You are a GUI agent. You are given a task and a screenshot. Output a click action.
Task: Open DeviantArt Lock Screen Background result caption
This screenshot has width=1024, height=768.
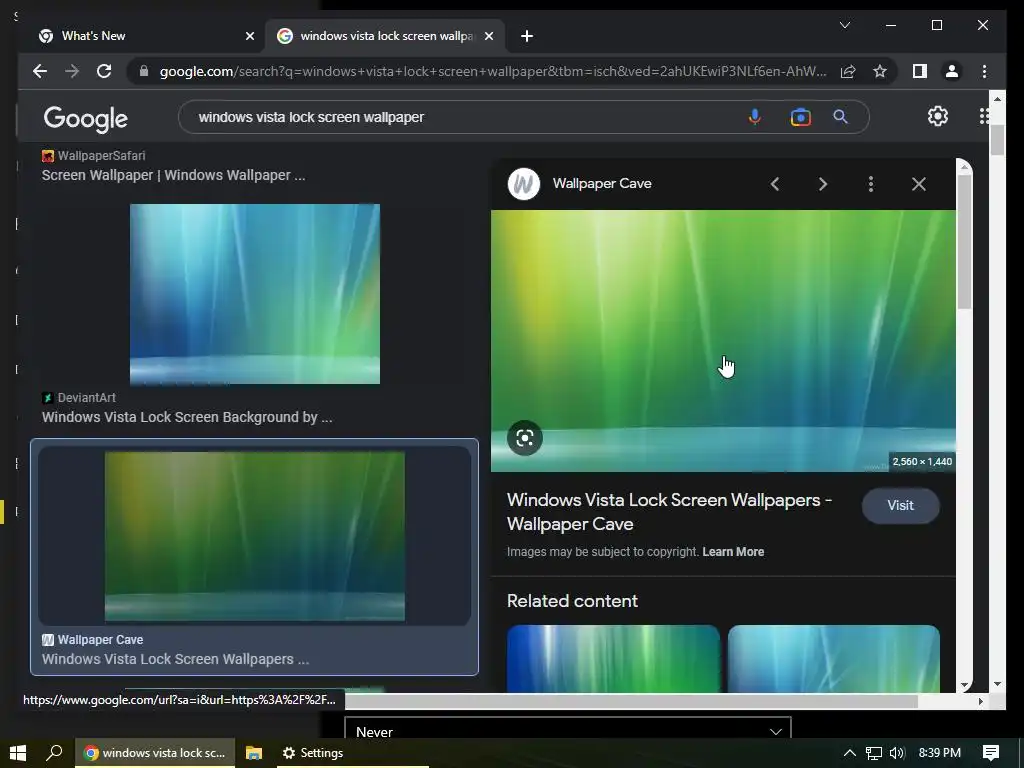point(187,417)
